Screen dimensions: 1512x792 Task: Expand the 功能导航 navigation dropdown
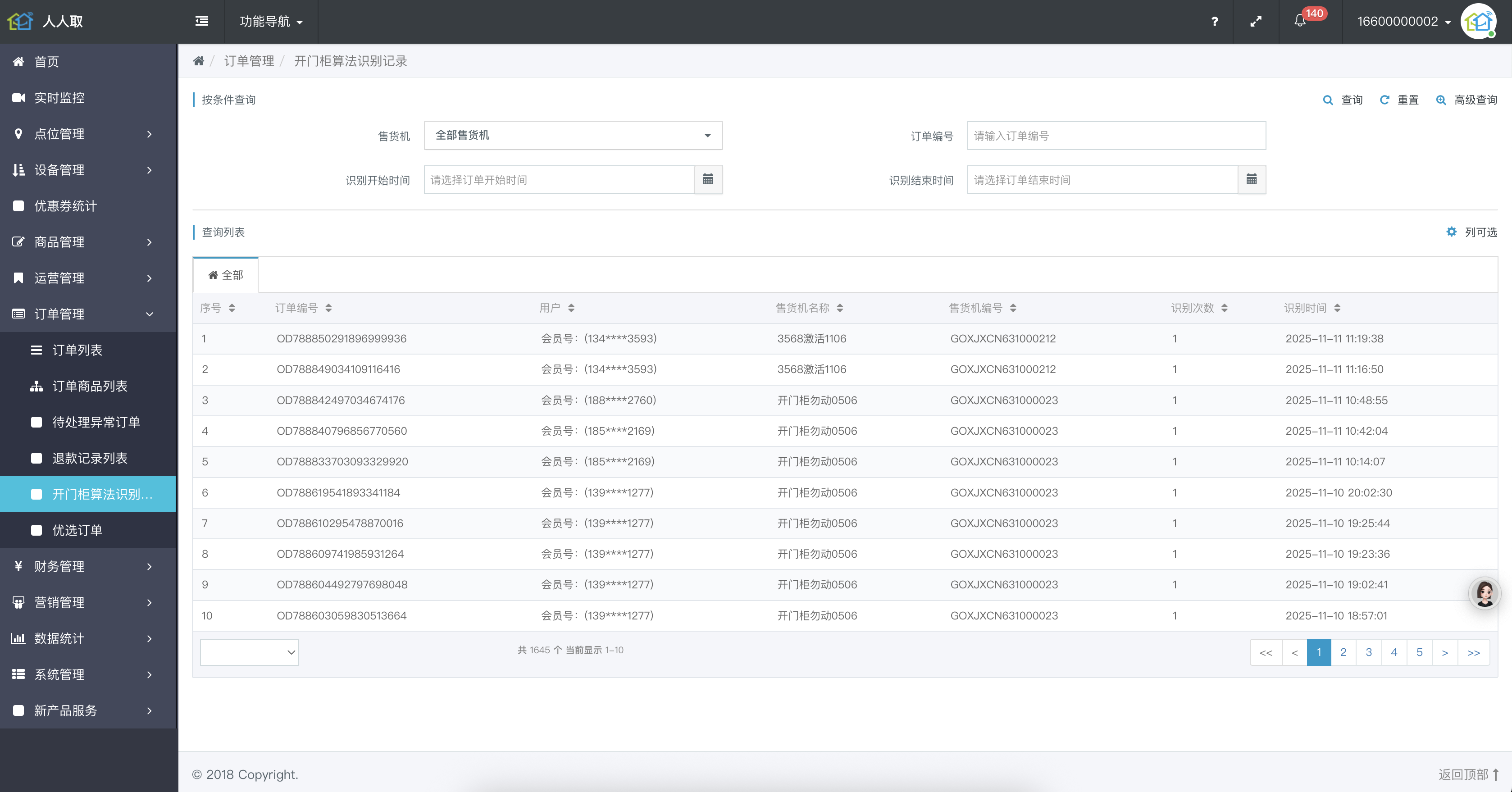[271, 21]
